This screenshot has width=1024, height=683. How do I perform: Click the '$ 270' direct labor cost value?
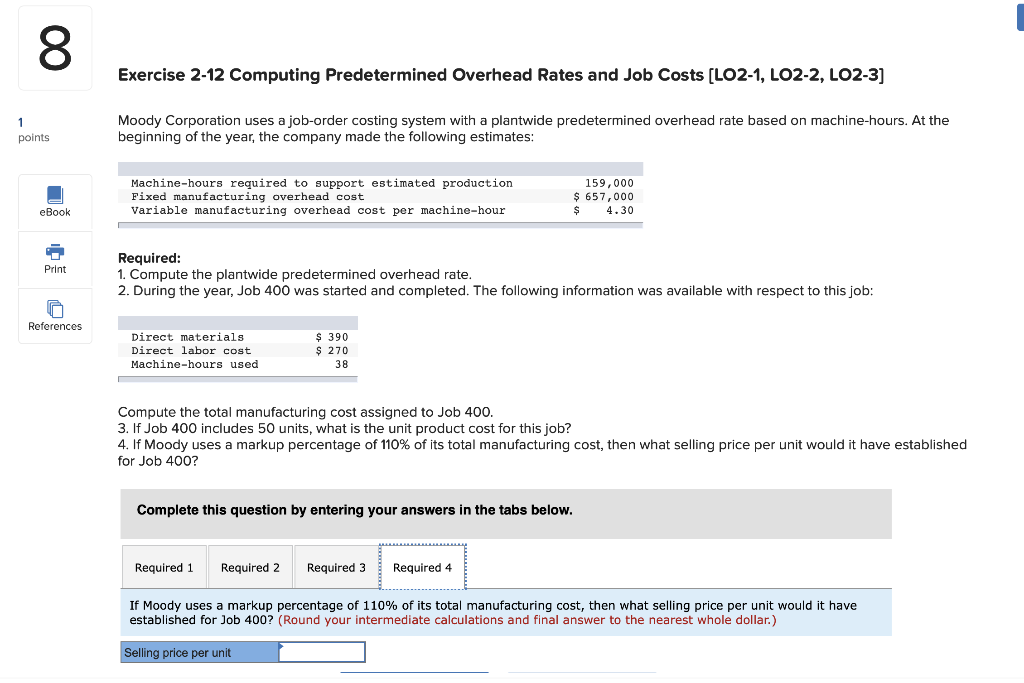[332, 351]
